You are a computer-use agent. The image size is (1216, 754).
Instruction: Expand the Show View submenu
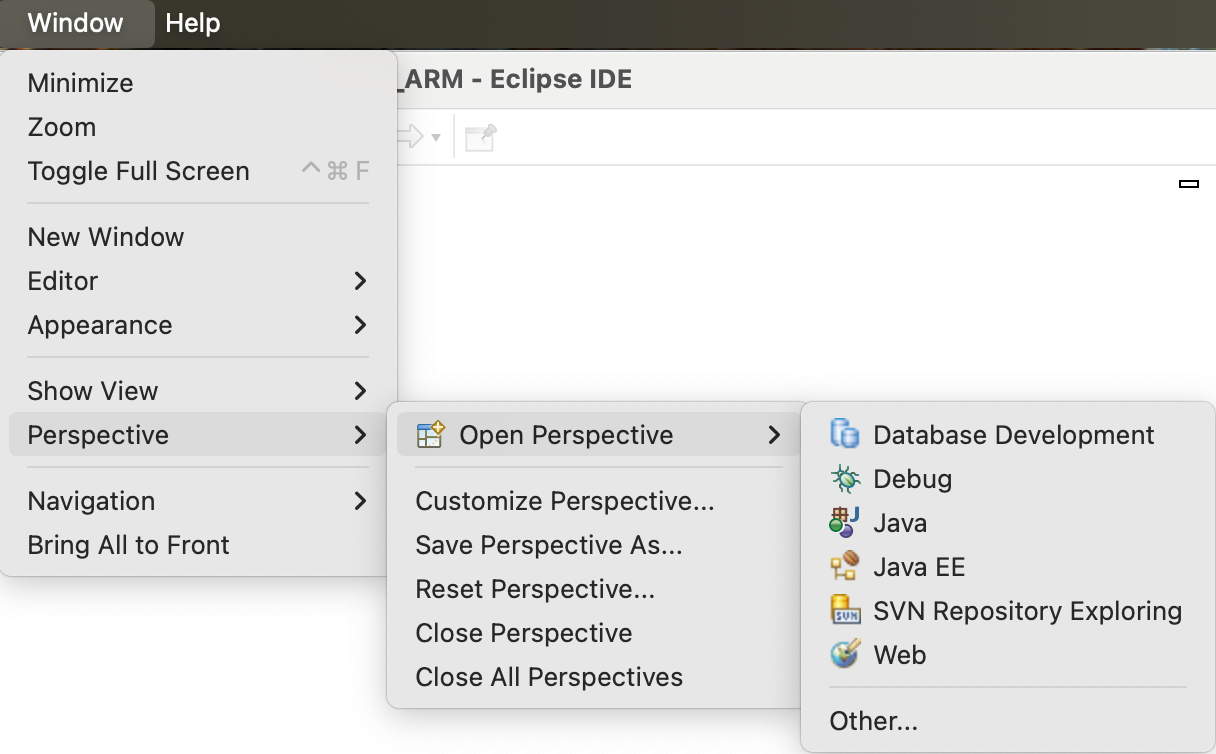(361, 391)
